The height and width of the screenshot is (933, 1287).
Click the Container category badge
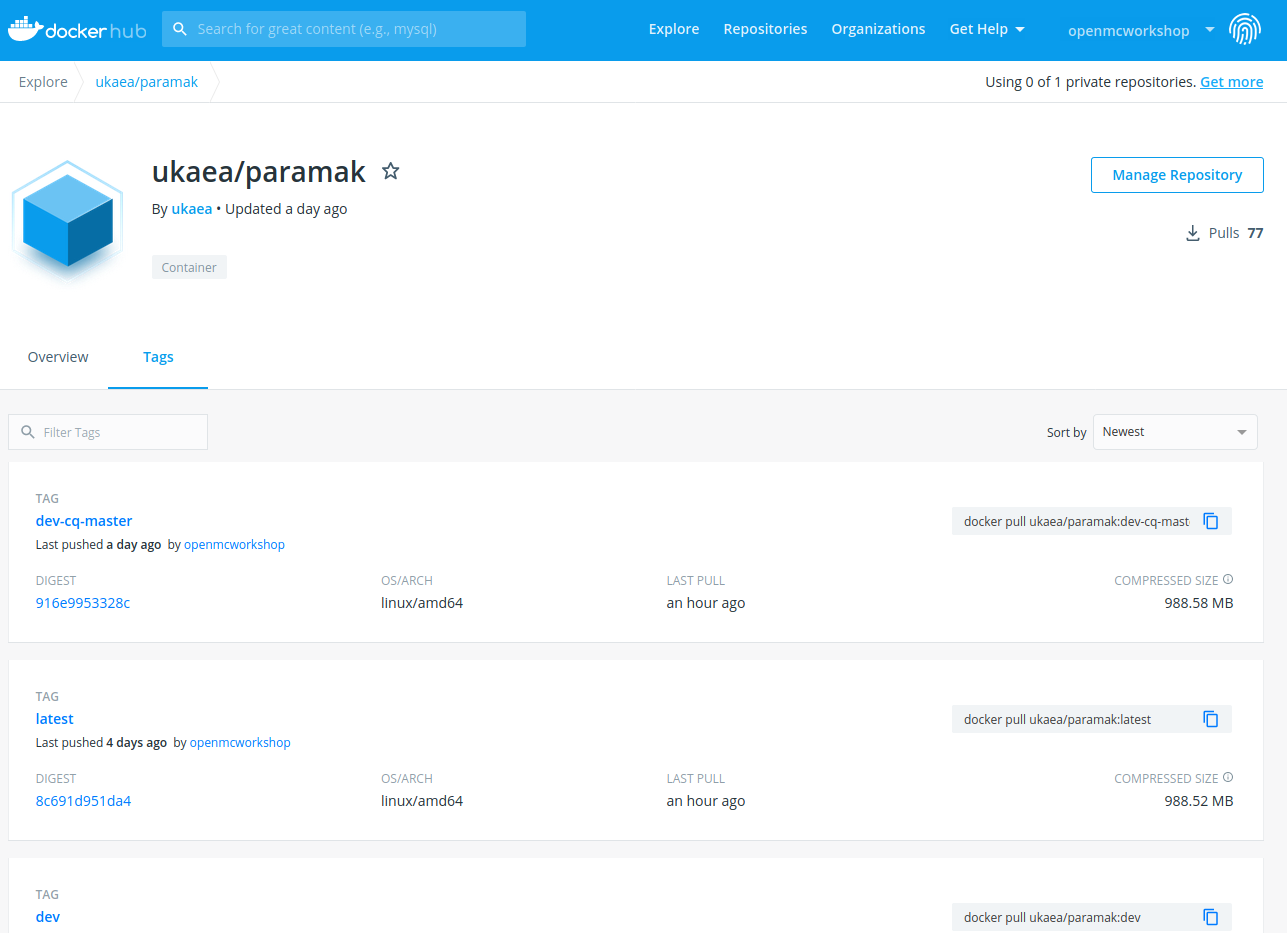coord(189,267)
